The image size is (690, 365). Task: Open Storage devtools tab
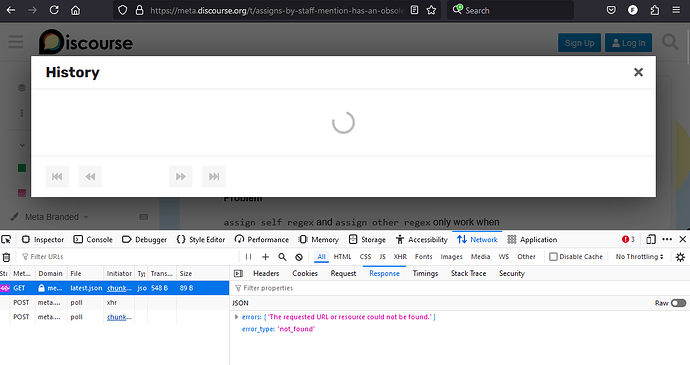(367, 240)
